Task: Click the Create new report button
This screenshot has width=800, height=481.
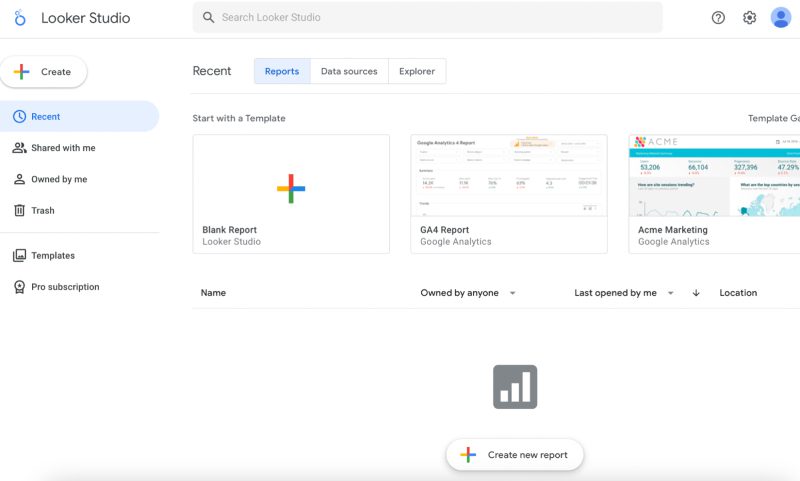Action: pyautogui.click(x=515, y=454)
